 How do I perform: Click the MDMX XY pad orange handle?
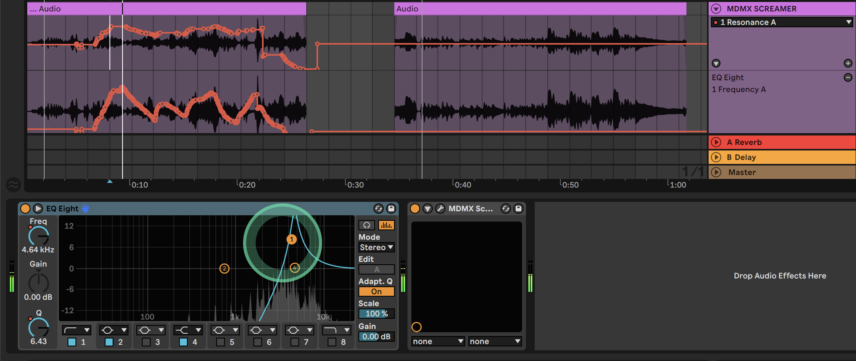click(416, 327)
